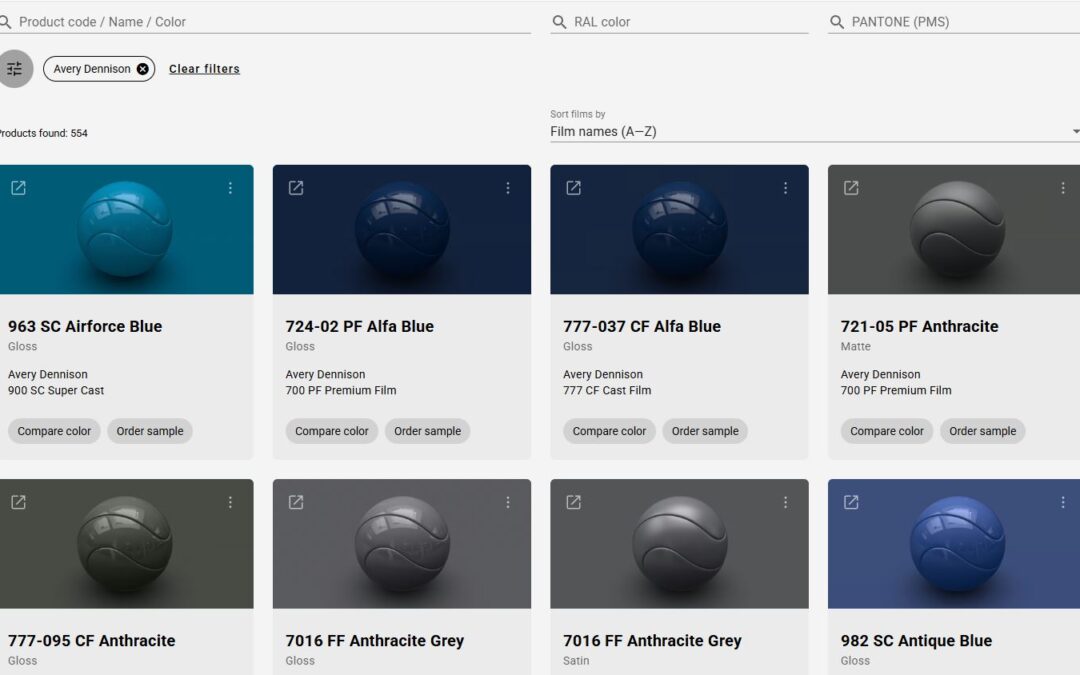
Task: Click Order sample for 721-05 PF Anthracite
Action: pyautogui.click(x=982, y=431)
